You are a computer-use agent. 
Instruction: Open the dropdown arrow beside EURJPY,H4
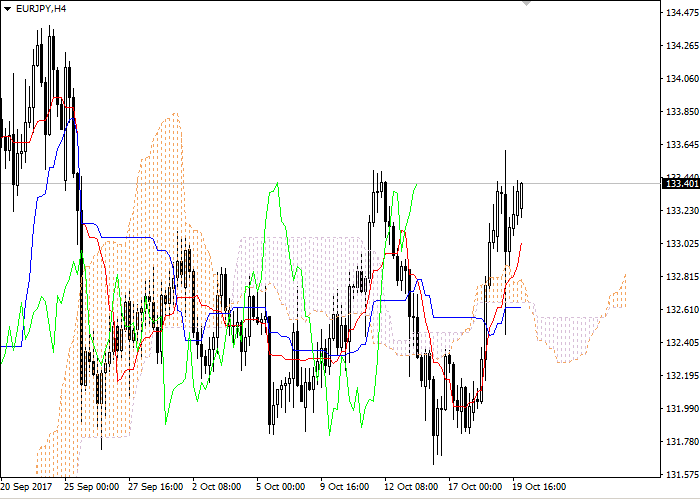click(x=7, y=9)
